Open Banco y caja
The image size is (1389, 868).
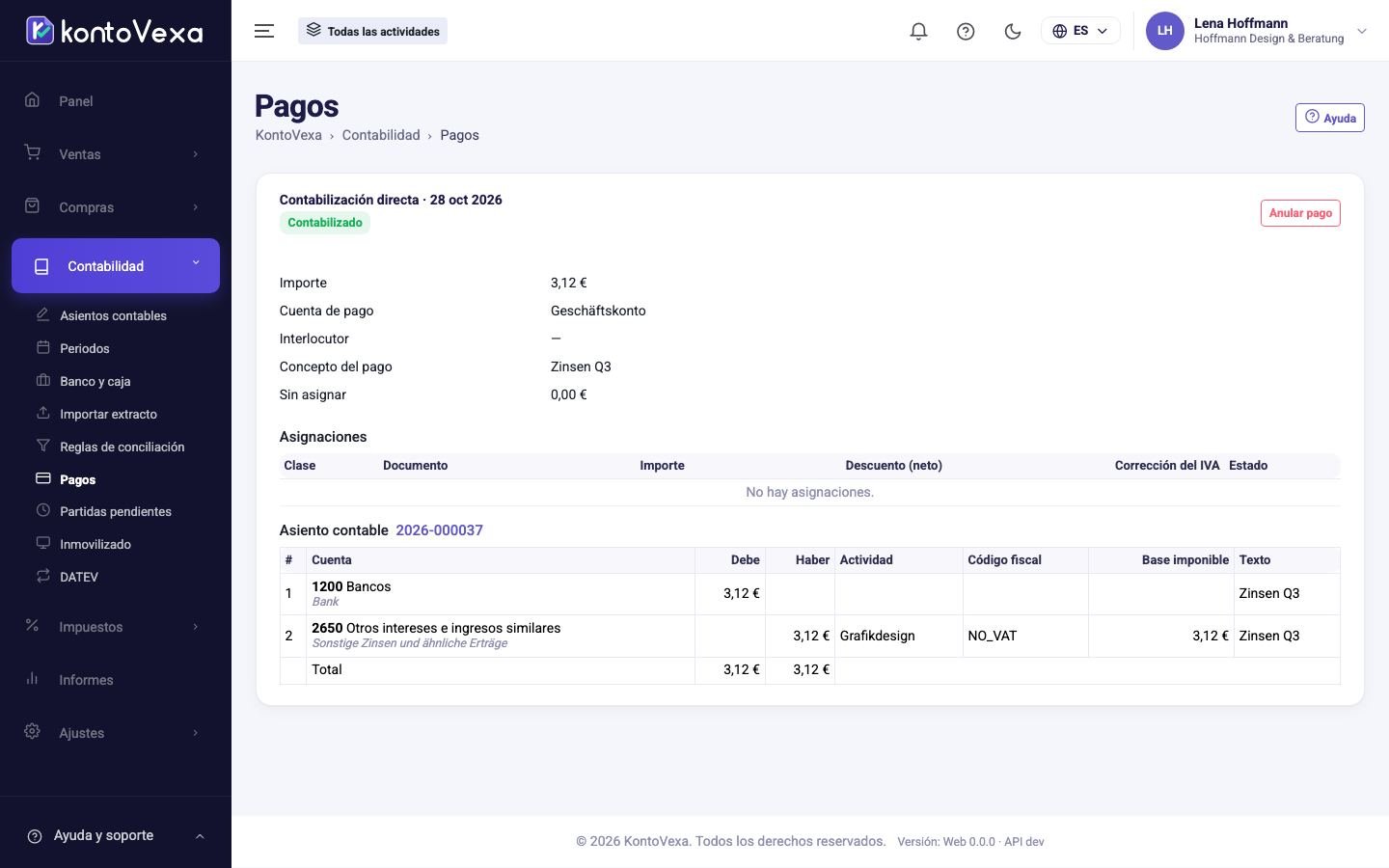(95, 381)
